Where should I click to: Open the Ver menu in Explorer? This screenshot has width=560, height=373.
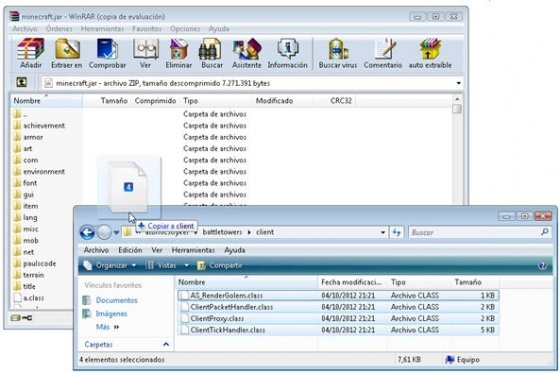click(157, 250)
